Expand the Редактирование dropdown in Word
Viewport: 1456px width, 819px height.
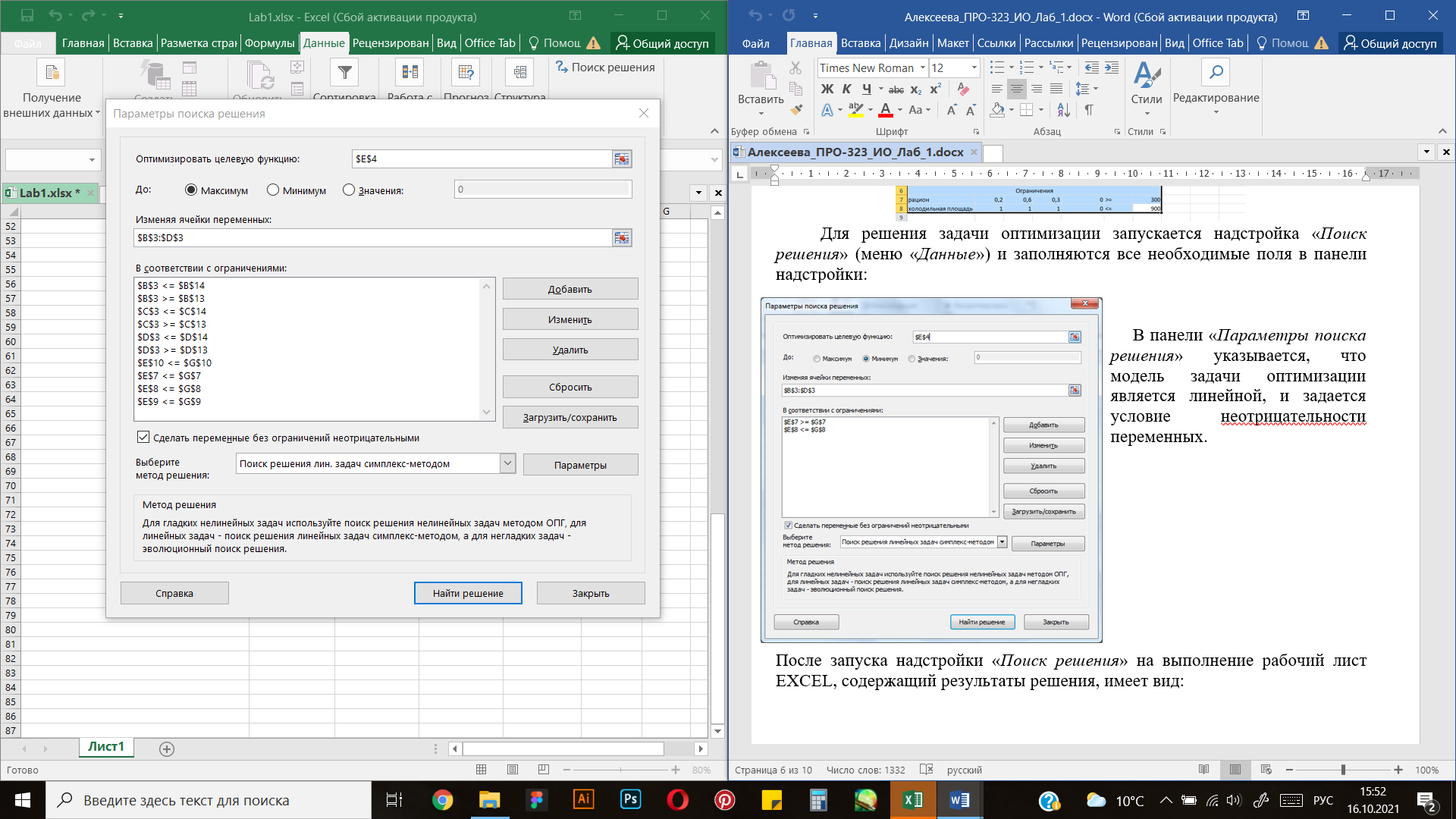1216,112
